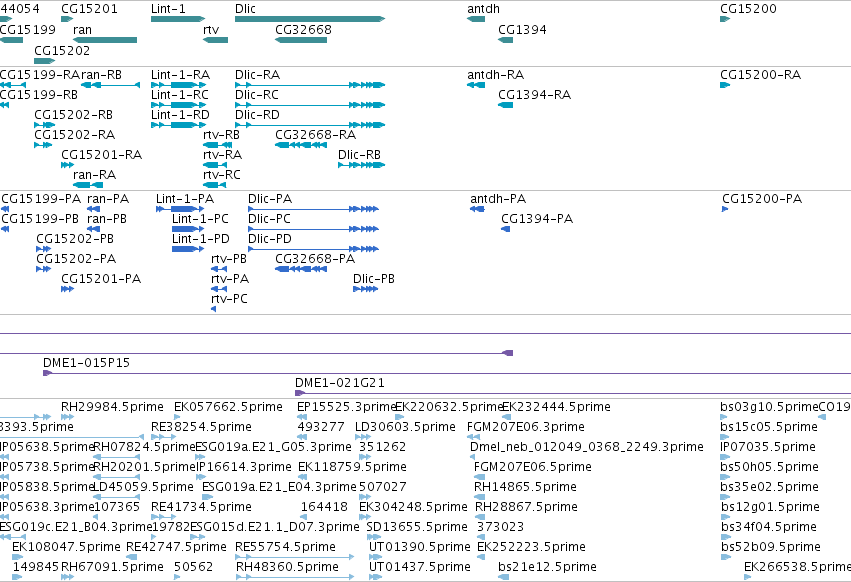The width and height of the screenshot is (851, 582).
Task: Select EST EK057662.5prime
Action: coord(177,417)
